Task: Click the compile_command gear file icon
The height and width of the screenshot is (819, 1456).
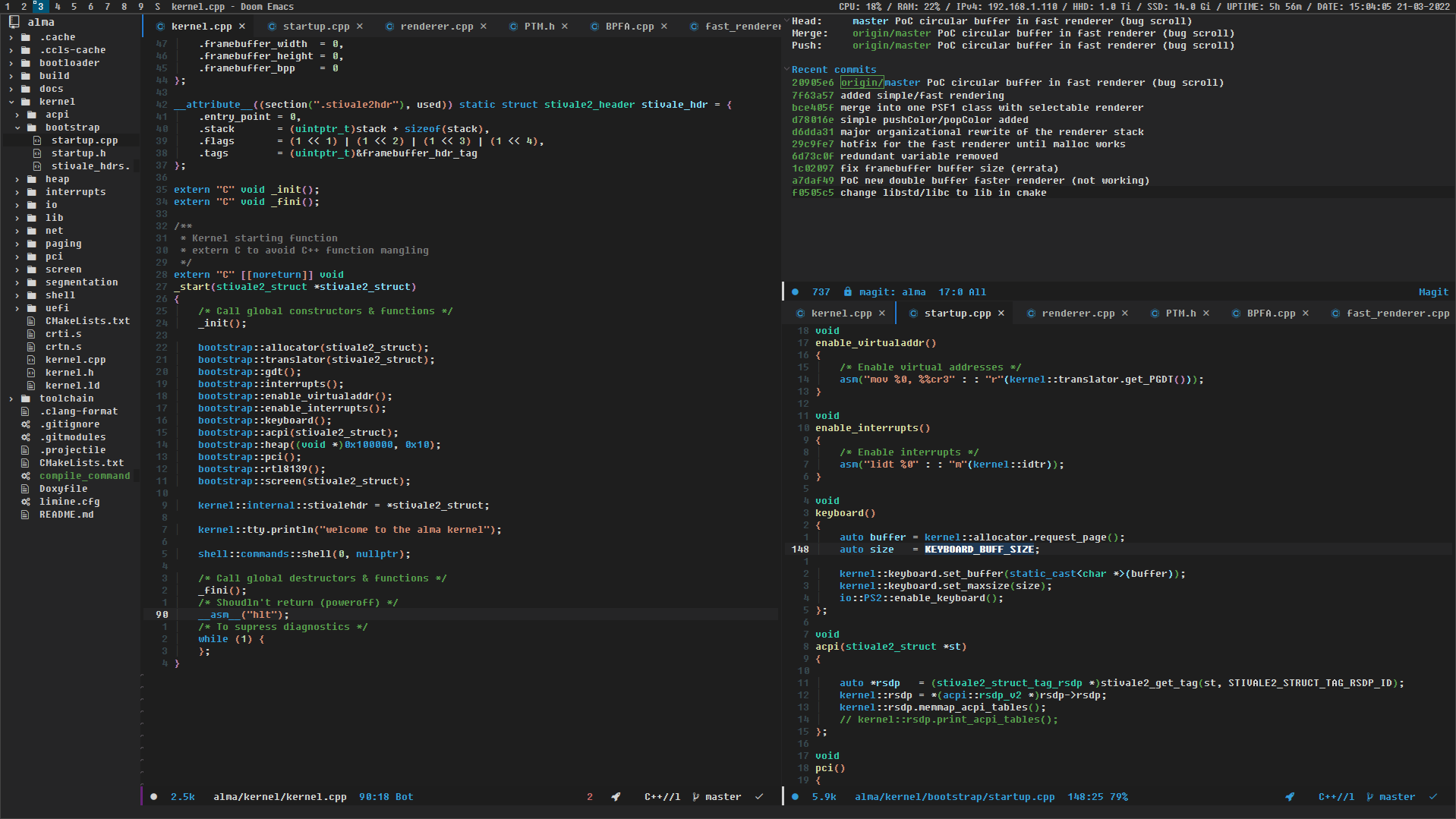Action: point(26,476)
